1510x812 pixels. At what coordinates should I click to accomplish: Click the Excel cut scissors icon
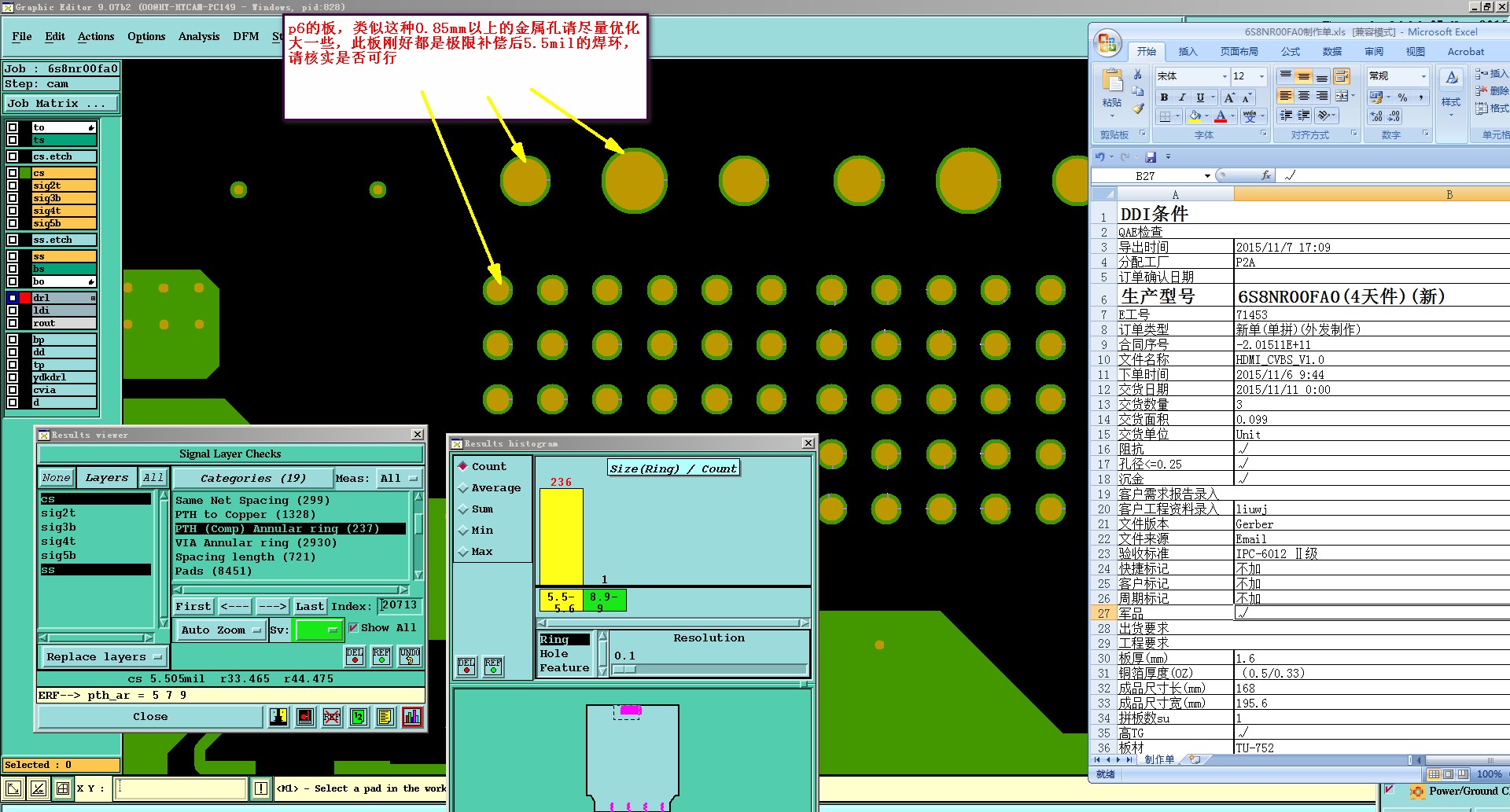(1138, 74)
